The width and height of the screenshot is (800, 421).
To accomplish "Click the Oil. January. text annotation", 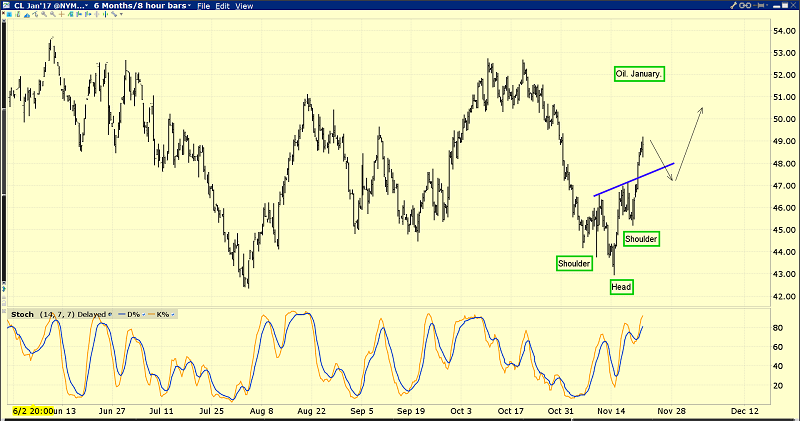I will [640, 74].
